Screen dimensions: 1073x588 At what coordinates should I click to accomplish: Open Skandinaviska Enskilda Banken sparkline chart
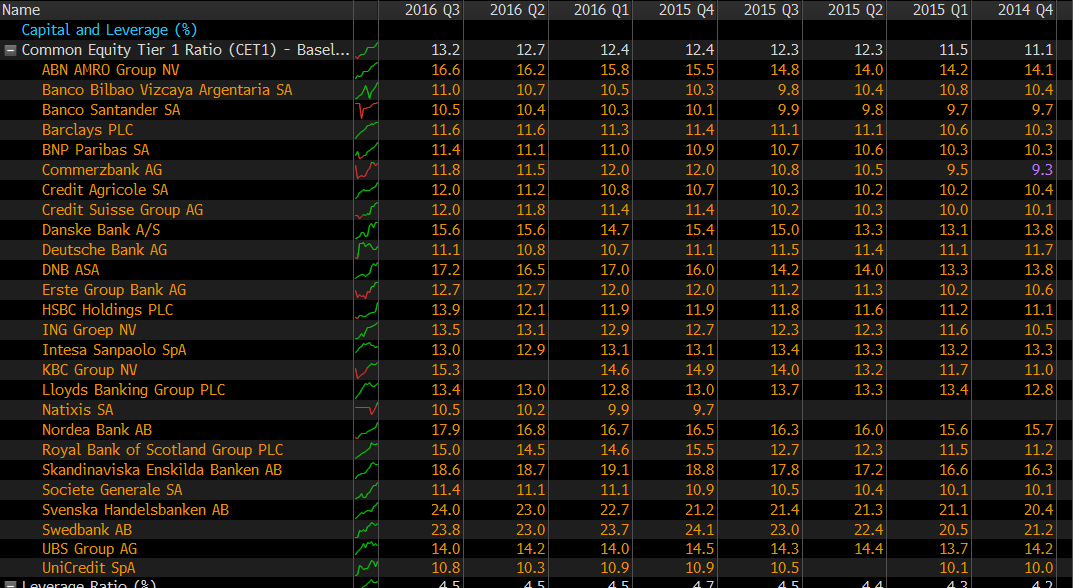[366, 470]
